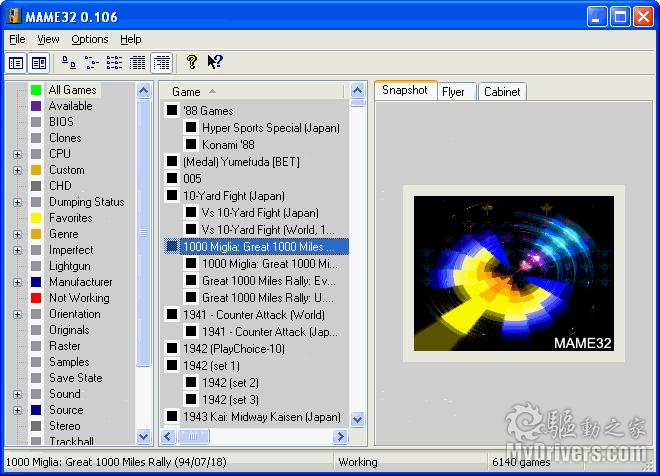
Task: Open the Save State folder
Action: [76, 378]
